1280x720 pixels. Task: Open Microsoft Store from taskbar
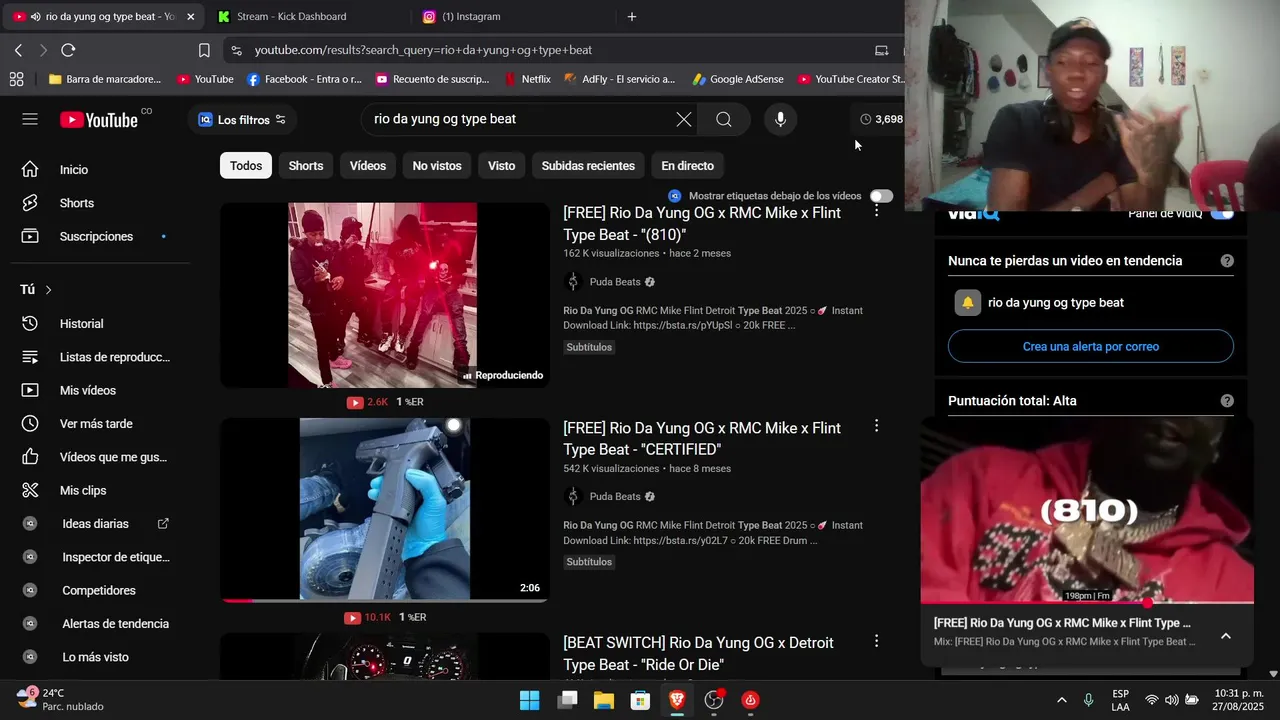(x=641, y=700)
